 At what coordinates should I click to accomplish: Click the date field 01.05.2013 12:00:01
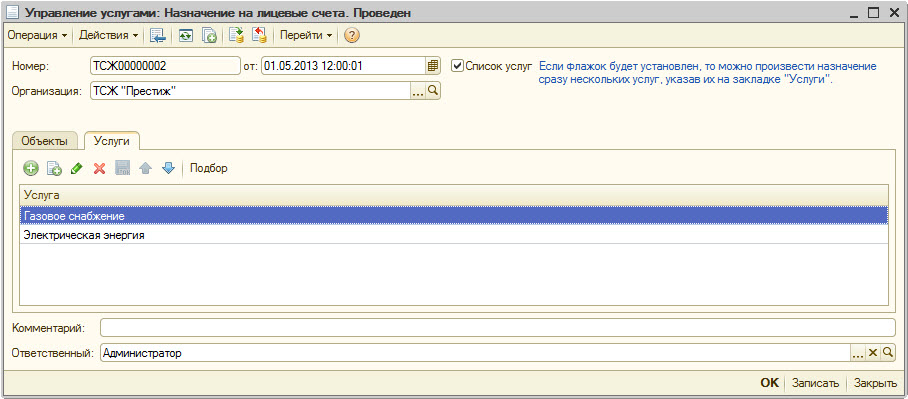pyautogui.click(x=344, y=66)
